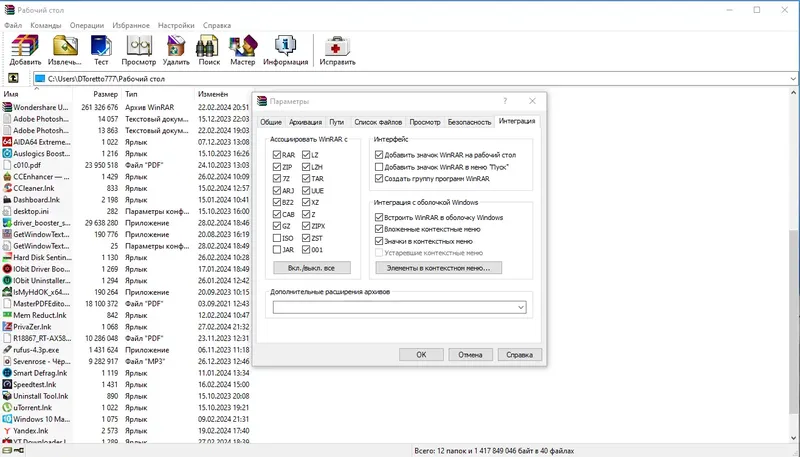Enable the JAR association checkbox
800x457 pixels.
277,250
